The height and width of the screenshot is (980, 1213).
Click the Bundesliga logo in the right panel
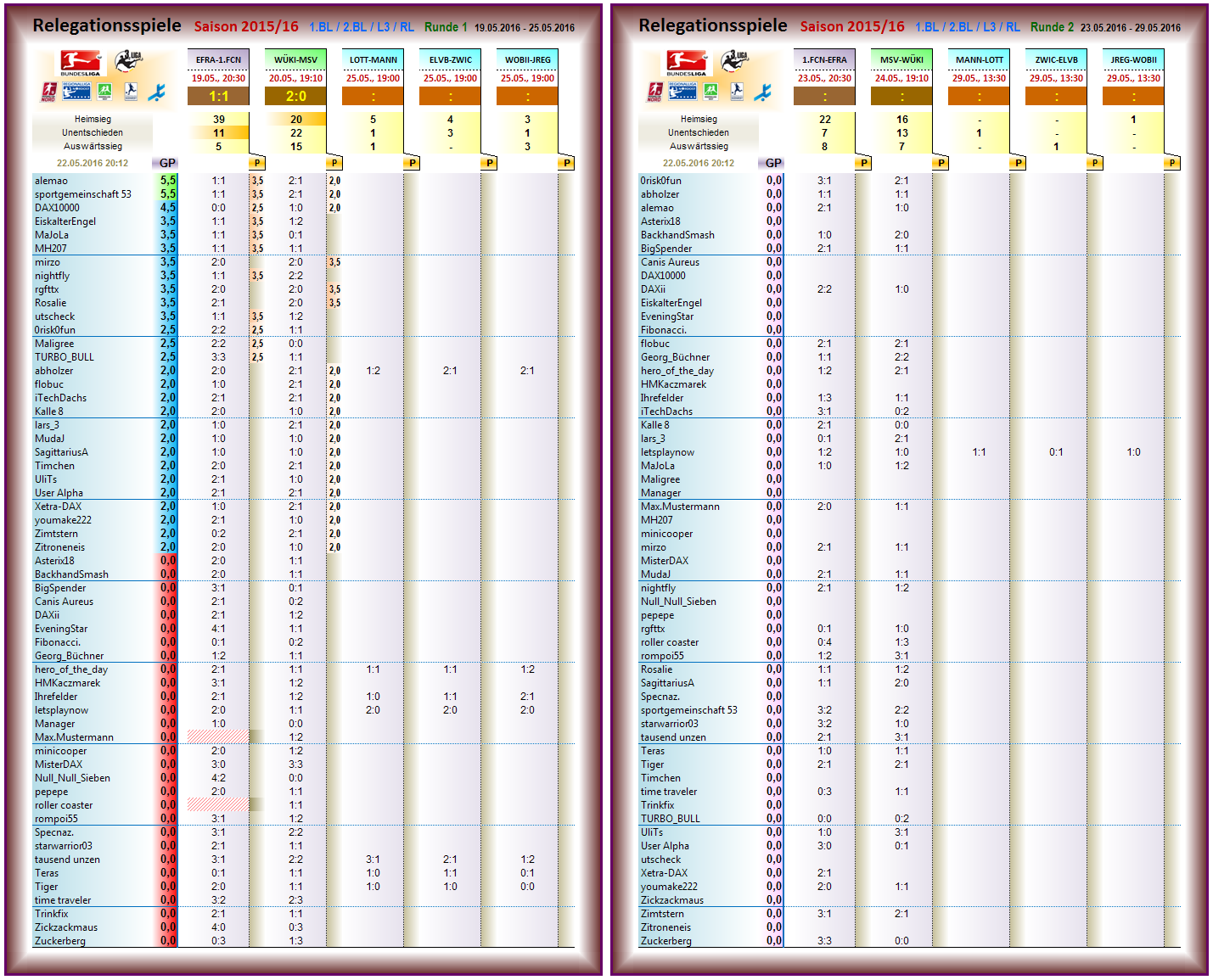coord(688,61)
